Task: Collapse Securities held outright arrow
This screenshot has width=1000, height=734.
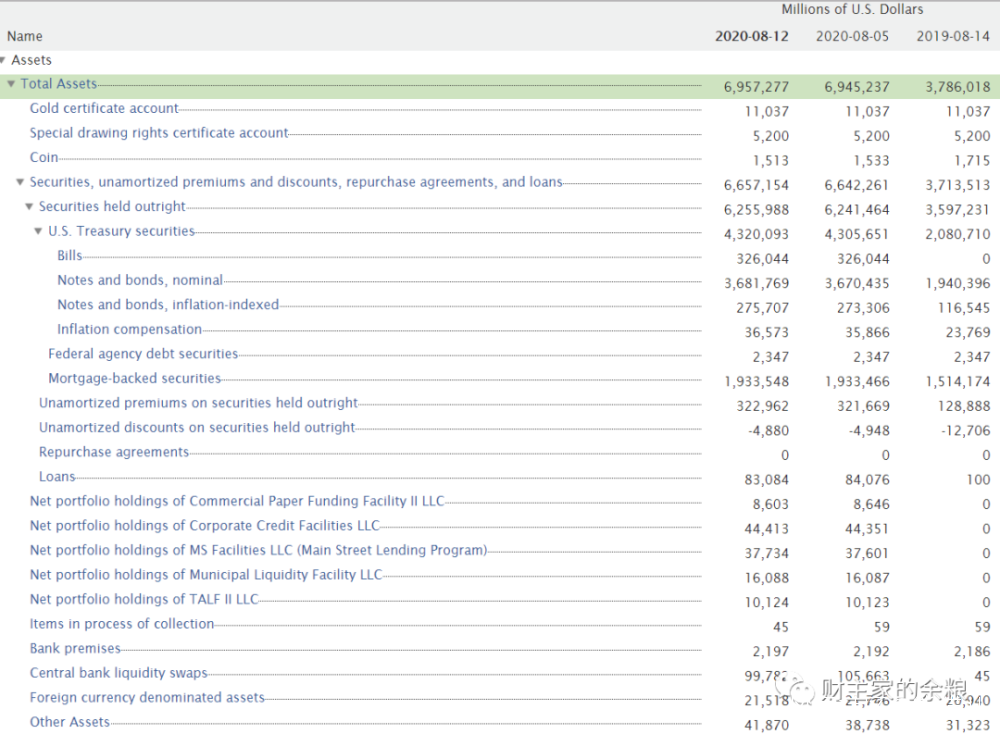Action: pos(29,207)
